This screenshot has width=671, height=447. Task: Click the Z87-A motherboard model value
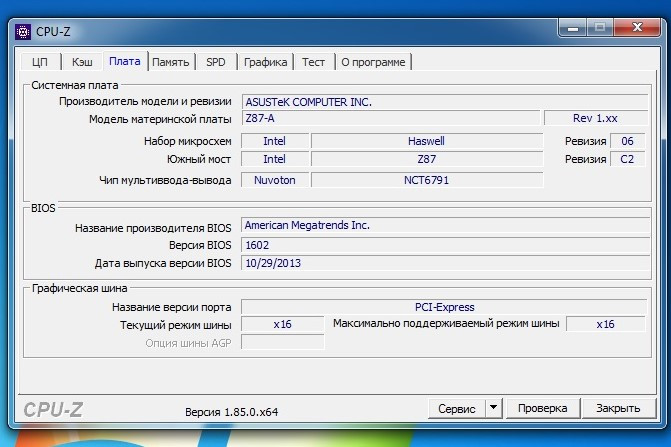click(x=391, y=118)
